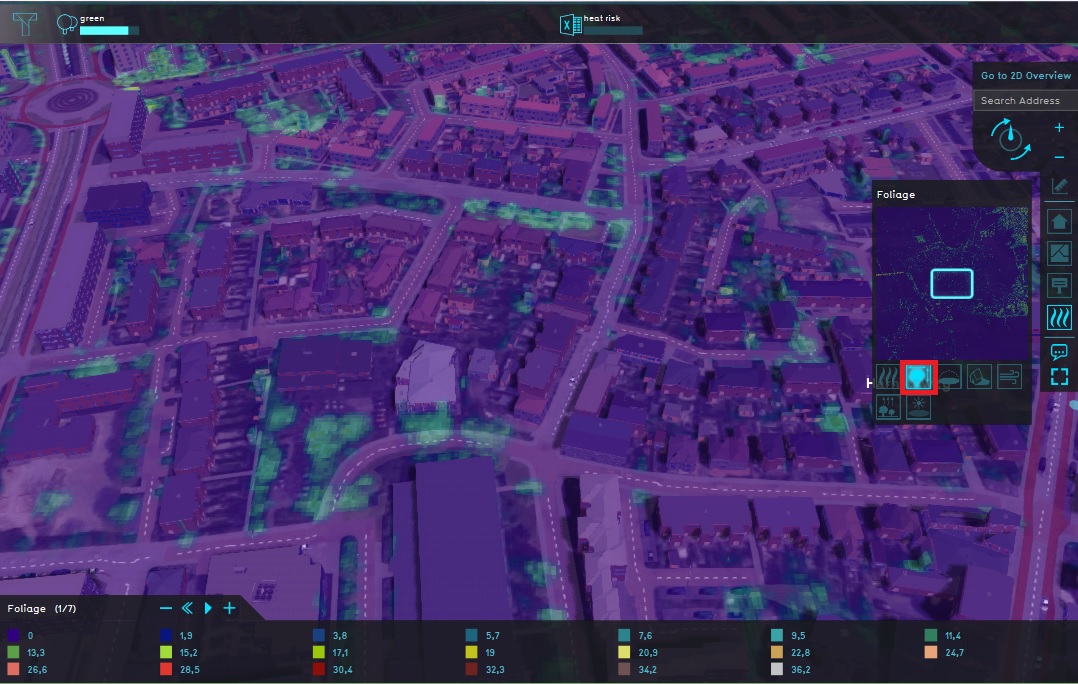Click the Foliage minimap thumbnail

(x=951, y=283)
